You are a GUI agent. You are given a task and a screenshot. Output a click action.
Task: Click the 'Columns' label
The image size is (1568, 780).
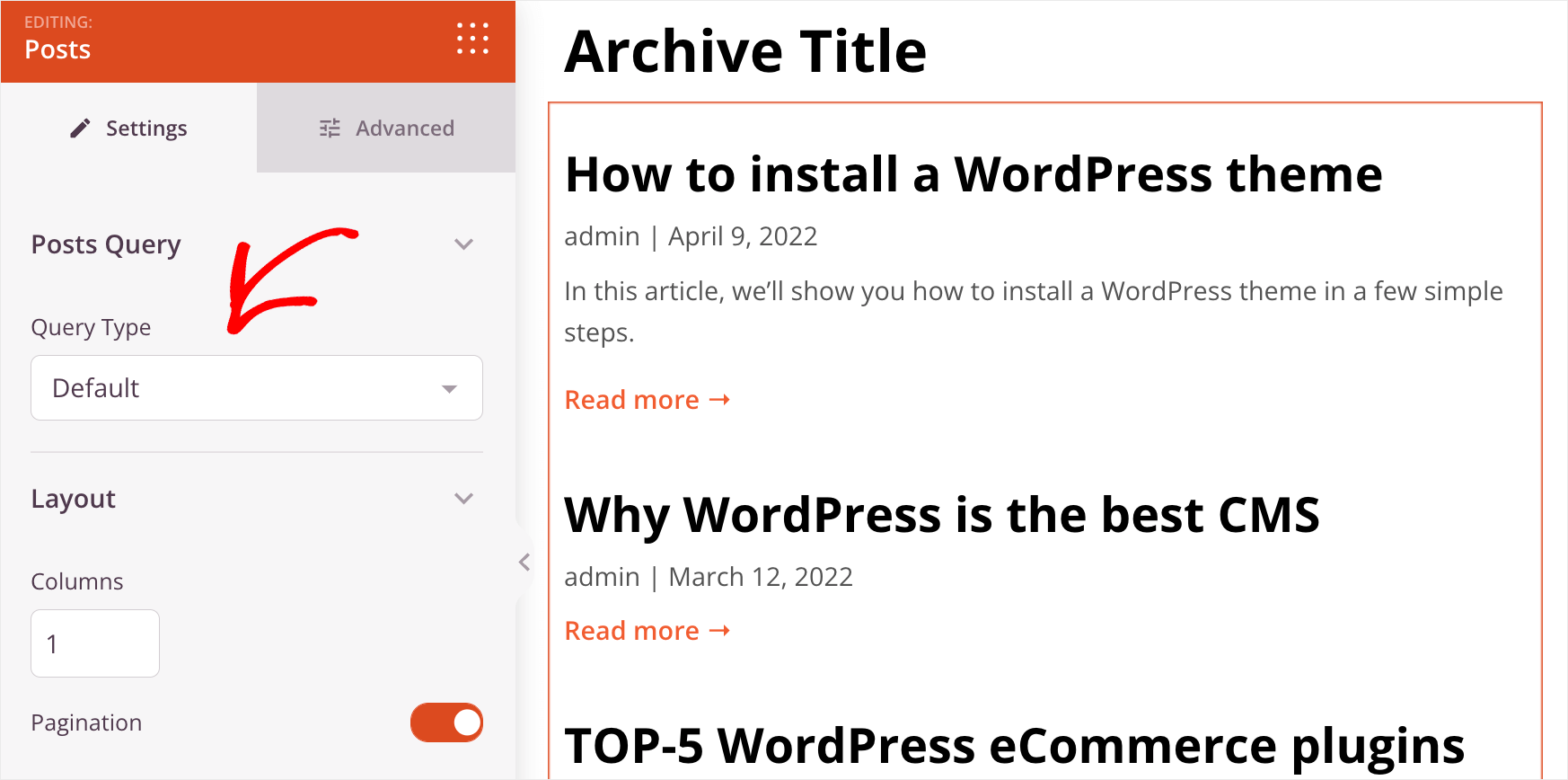(77, 581)
